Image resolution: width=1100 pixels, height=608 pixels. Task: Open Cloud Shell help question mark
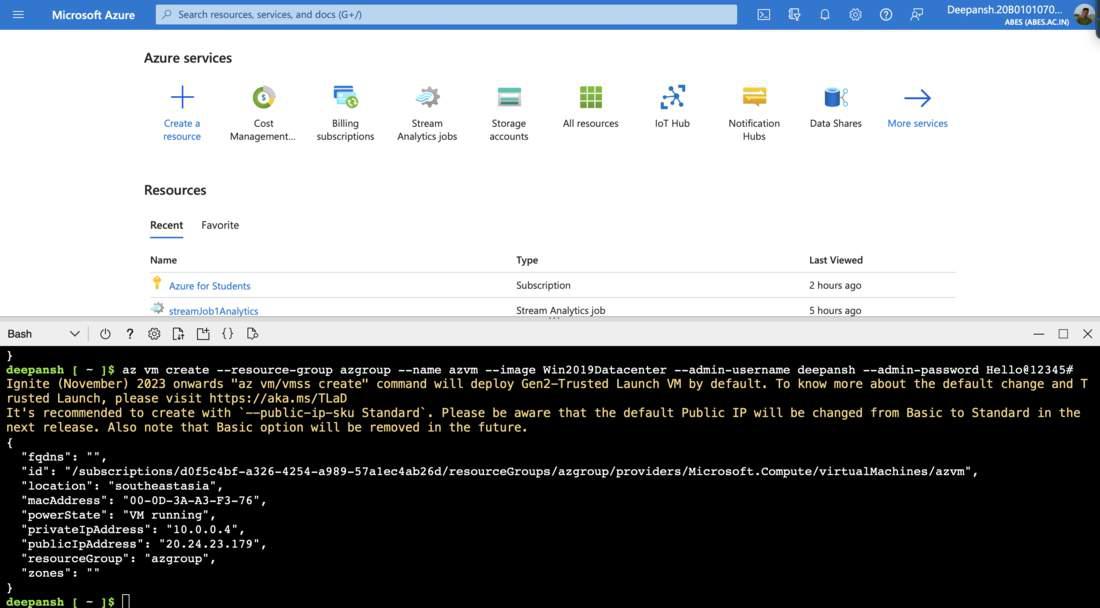(130, 334)
